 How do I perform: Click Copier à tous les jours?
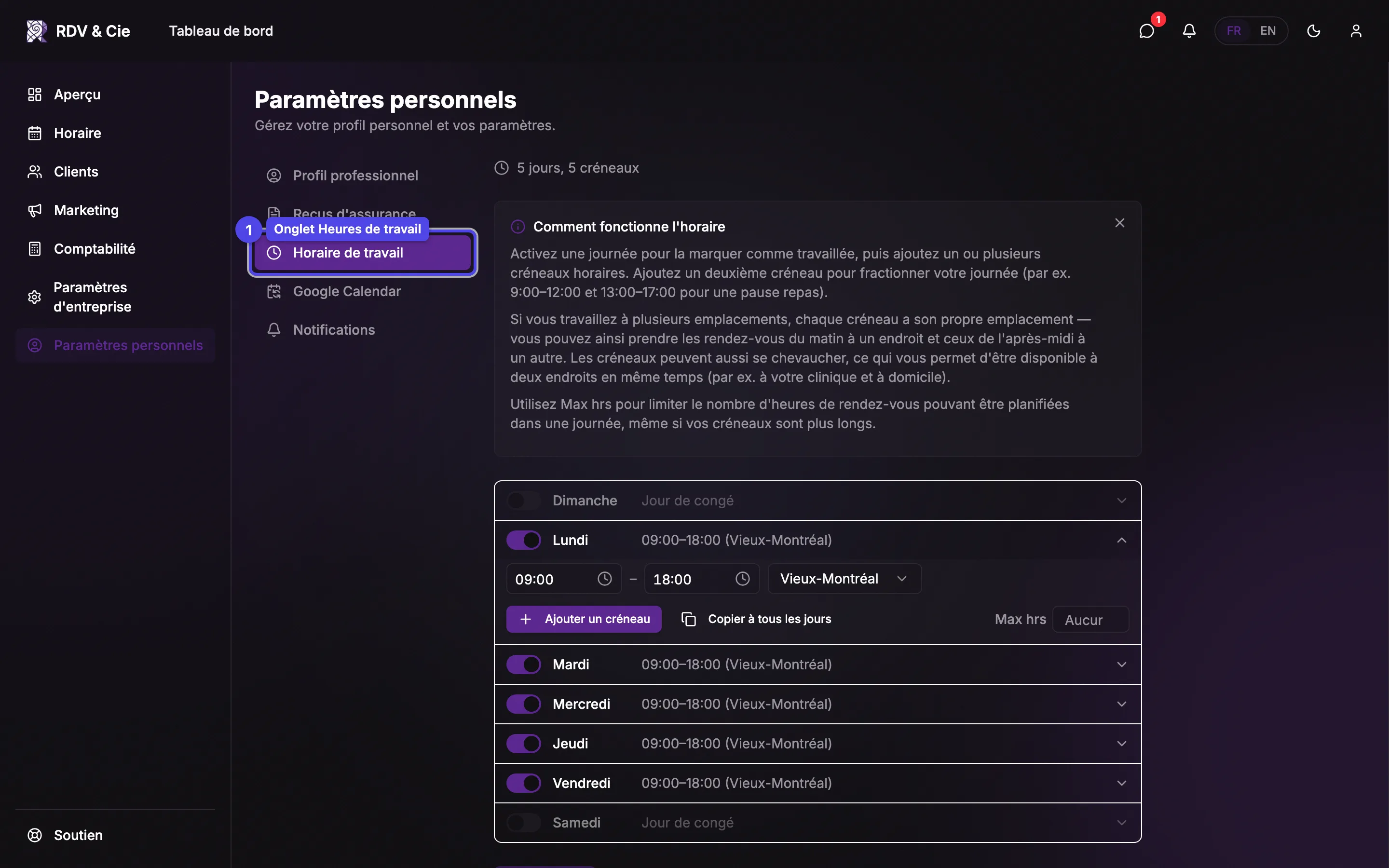tap(756, 619)
